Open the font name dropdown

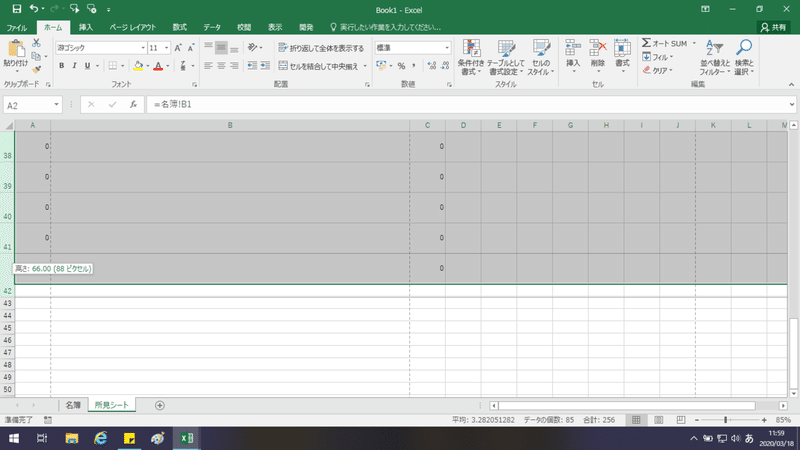pyautogui.click(x=143, y=48)
